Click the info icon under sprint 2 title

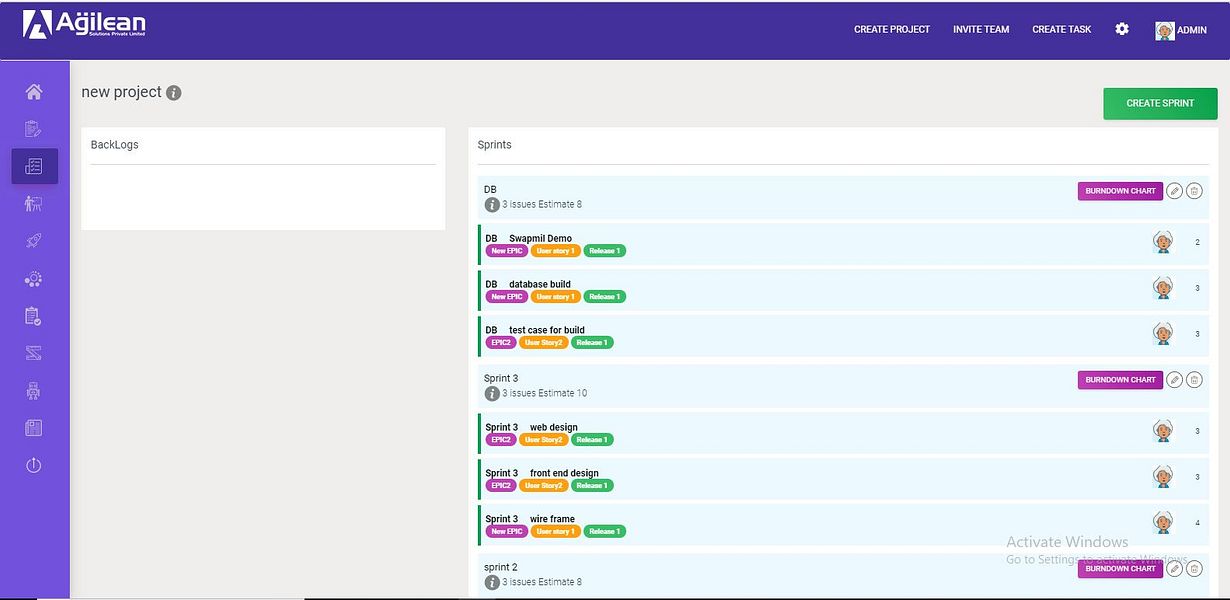492,582
